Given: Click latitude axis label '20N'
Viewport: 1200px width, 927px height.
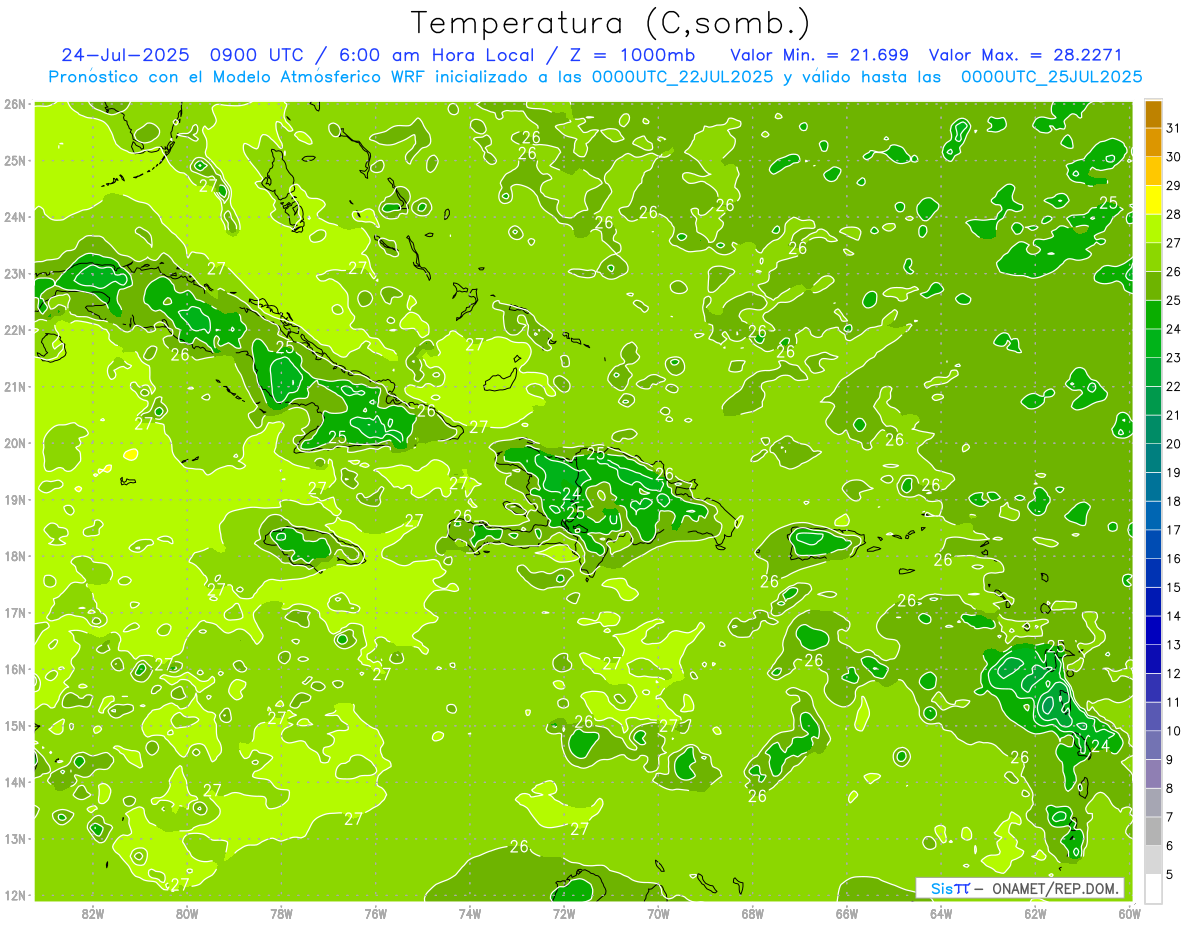Looking at the screenshot, I should [15, 443].
